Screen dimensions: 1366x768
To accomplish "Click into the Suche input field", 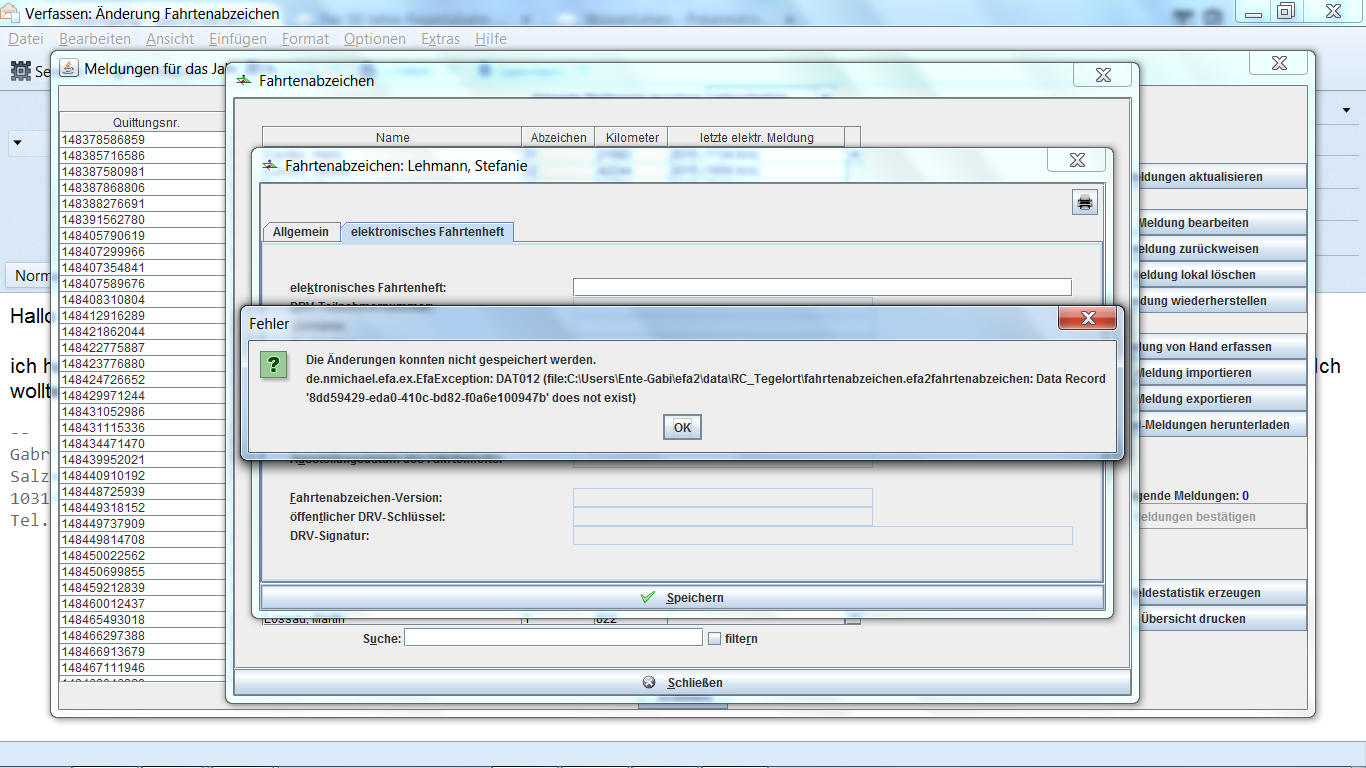I will click(553, 638).
